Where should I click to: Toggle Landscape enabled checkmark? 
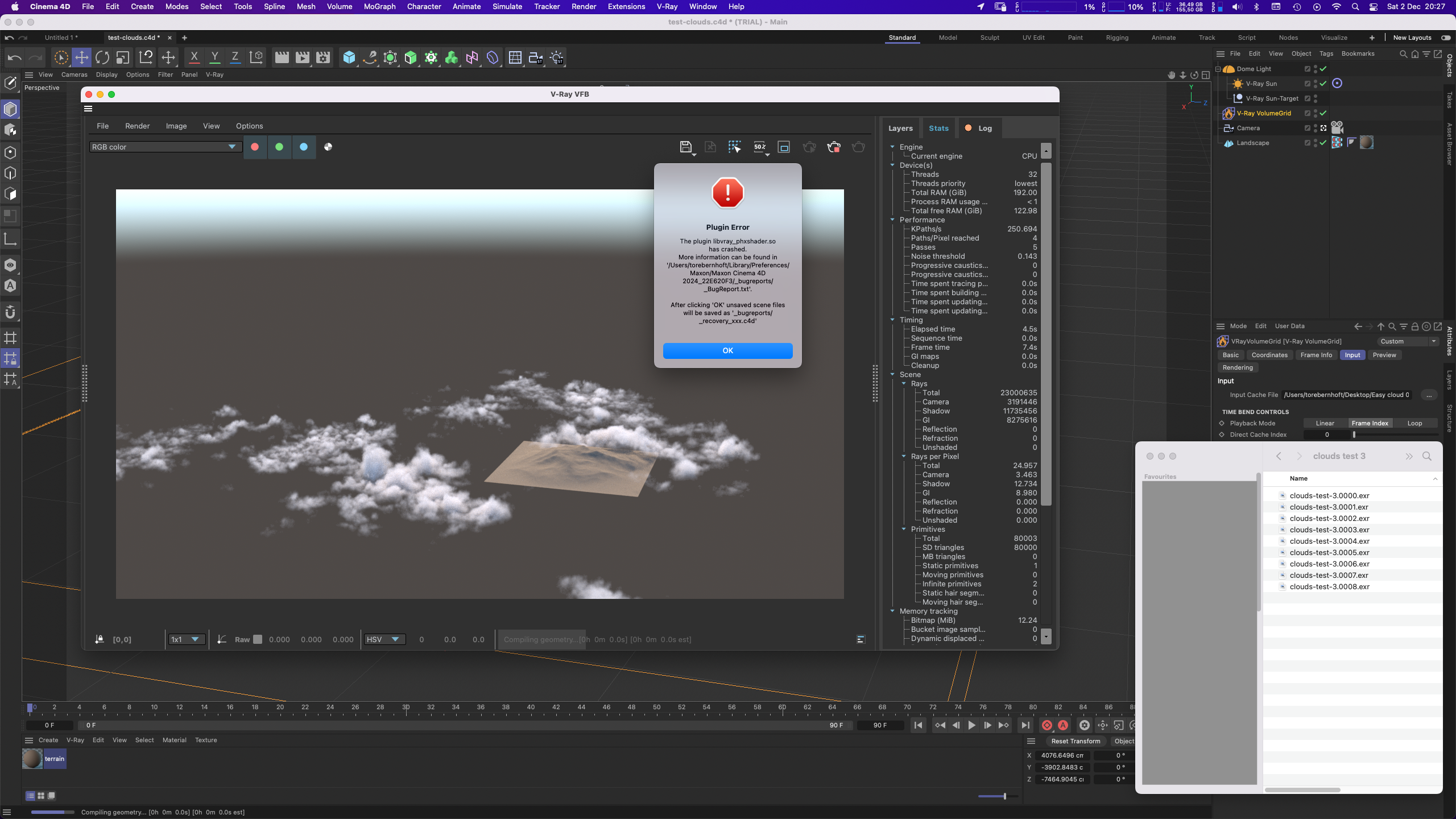pos(1323,143)
